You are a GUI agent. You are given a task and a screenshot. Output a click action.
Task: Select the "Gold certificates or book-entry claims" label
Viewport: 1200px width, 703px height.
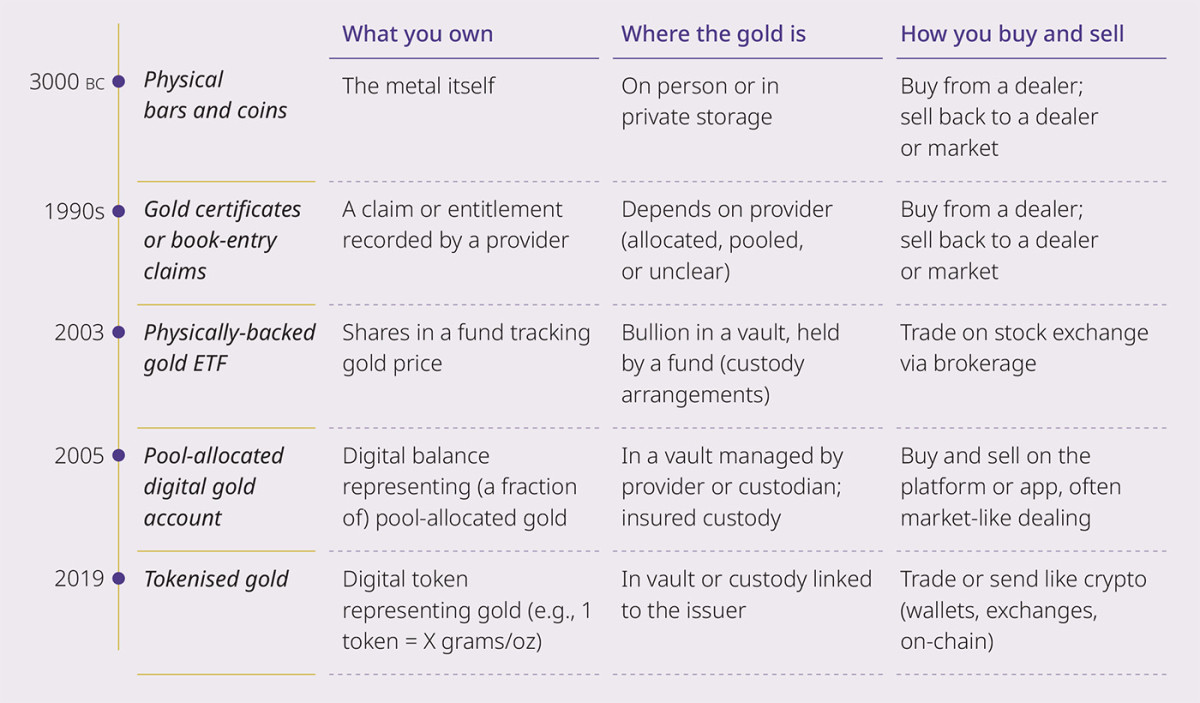click(x=222, y=240)
